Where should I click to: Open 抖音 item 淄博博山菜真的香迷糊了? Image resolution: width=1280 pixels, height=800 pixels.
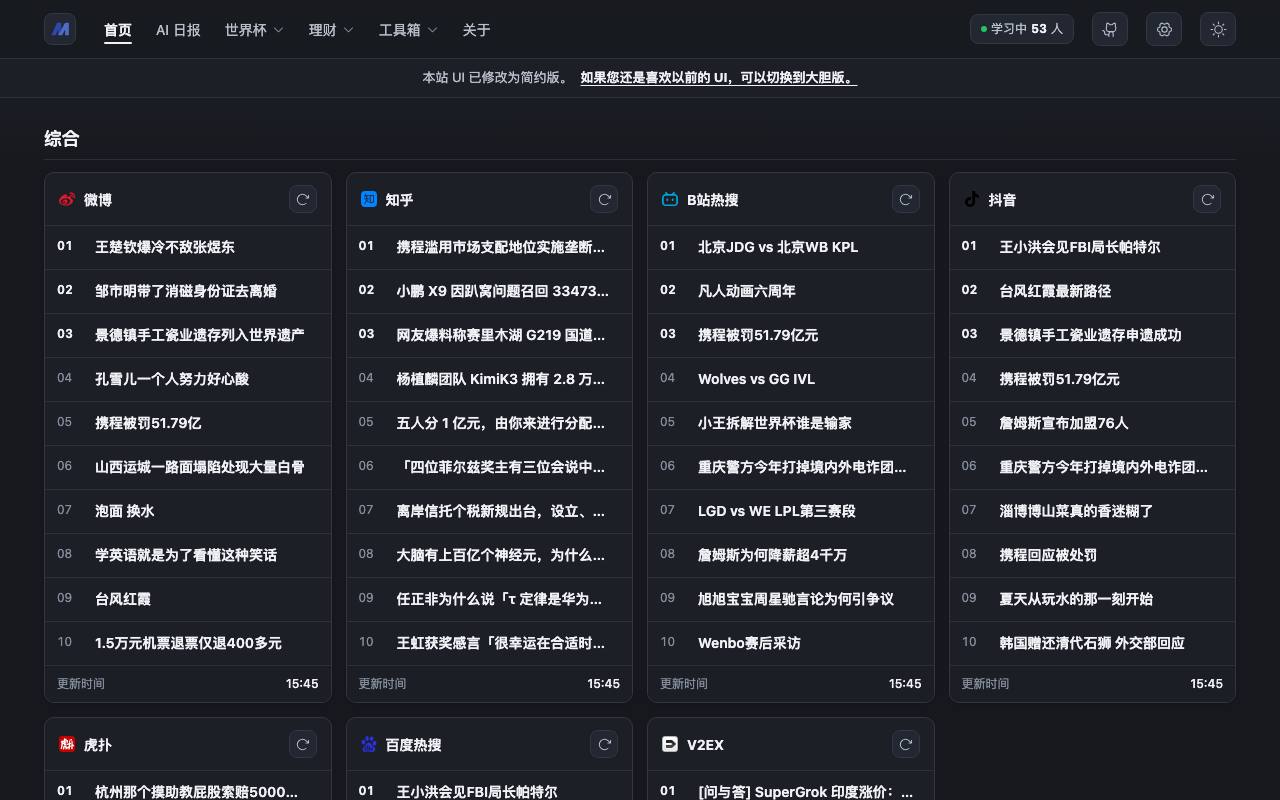[1092, 511]
